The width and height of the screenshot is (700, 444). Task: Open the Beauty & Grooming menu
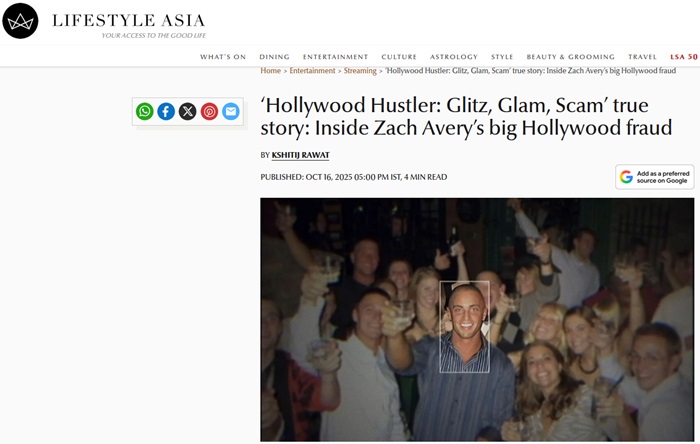point(571,57)
